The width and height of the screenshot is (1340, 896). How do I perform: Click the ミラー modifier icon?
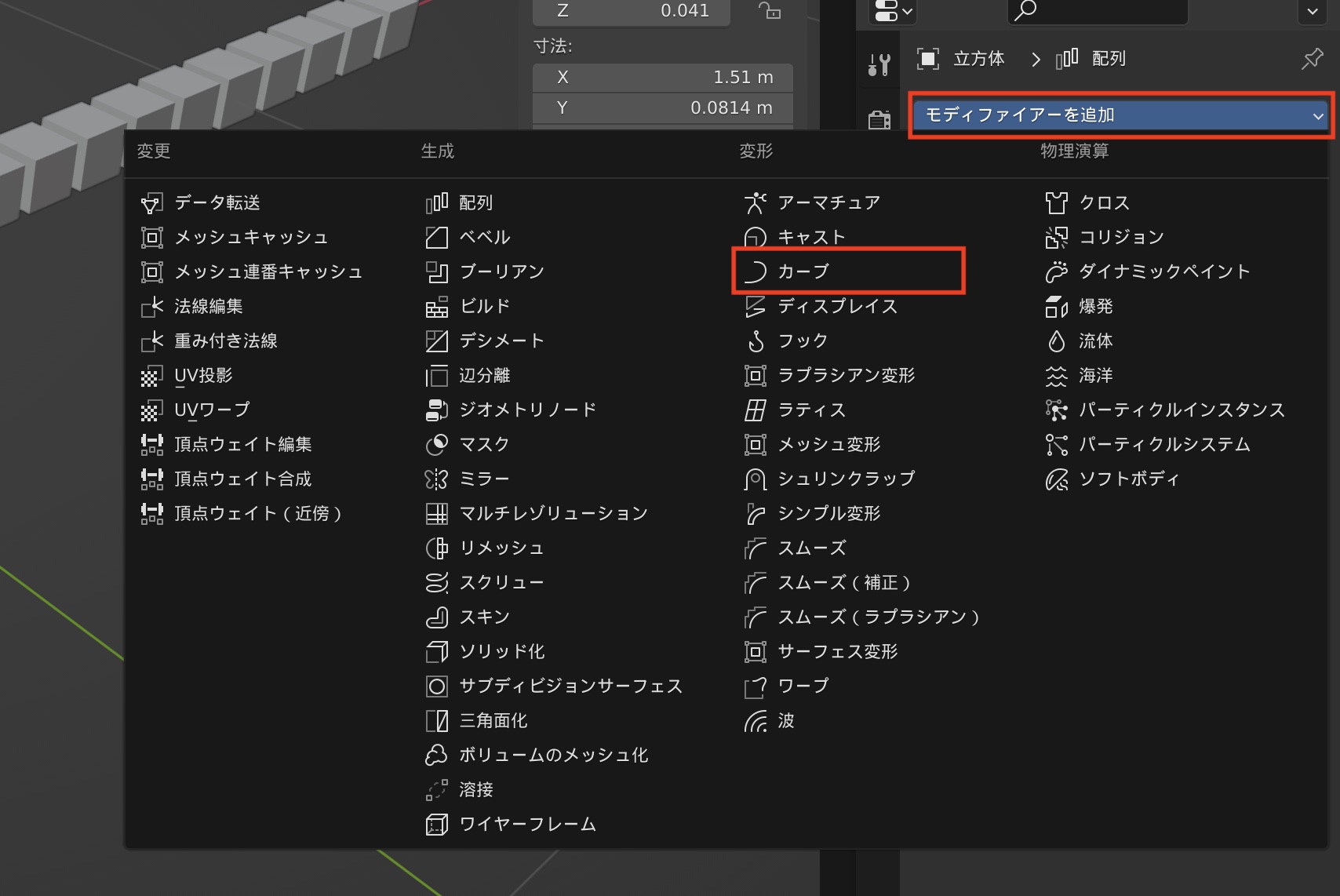pos(436,479)
